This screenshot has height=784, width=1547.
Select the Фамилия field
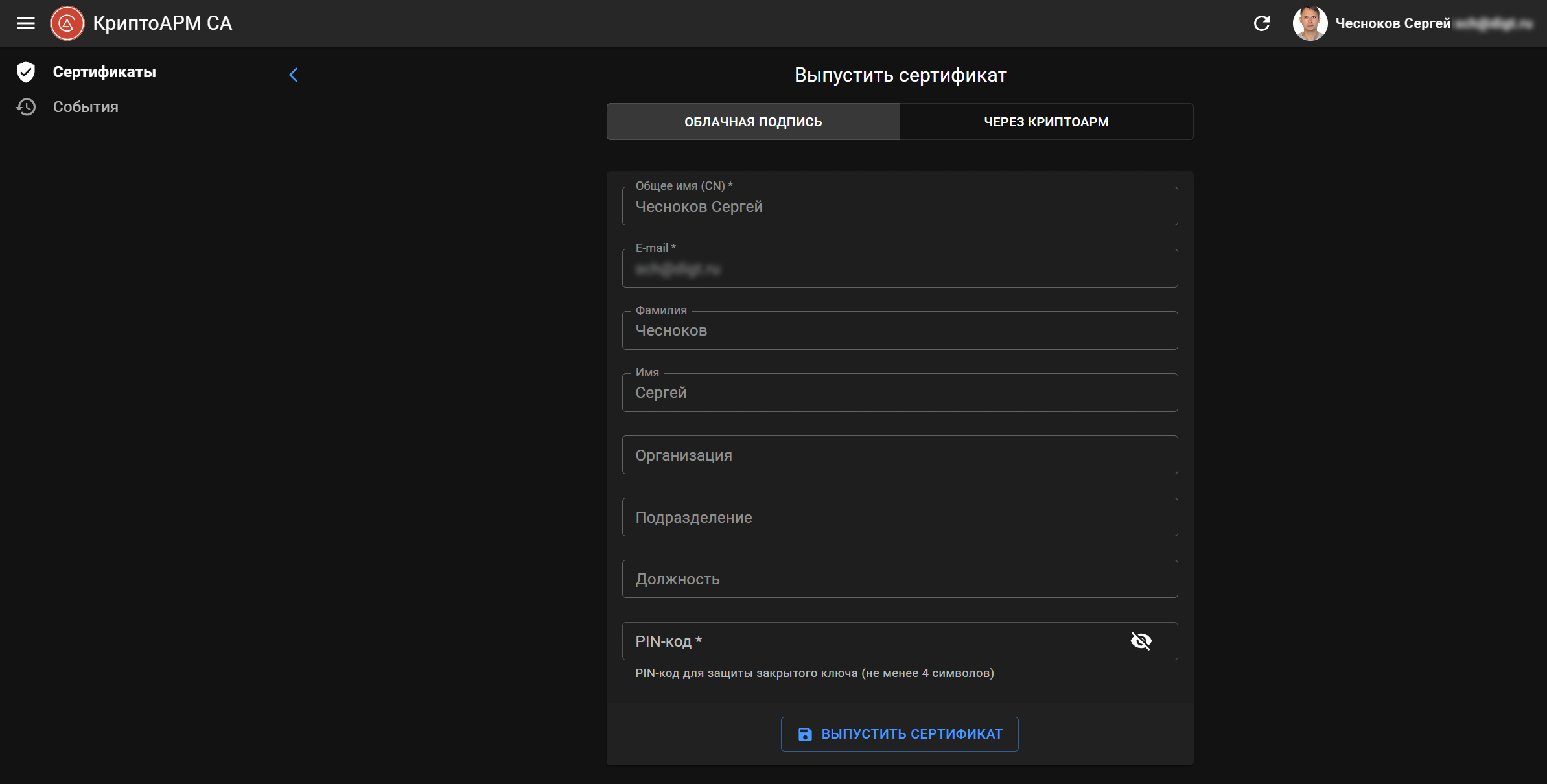[900, 330]
